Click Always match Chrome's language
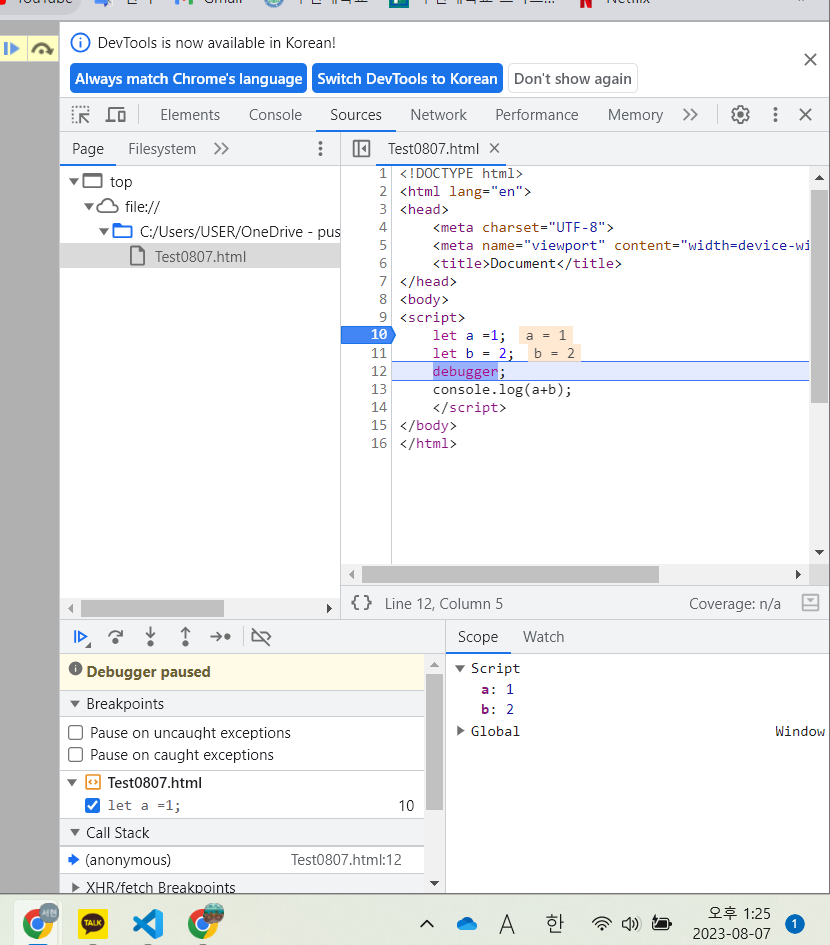 click(189, 78)
